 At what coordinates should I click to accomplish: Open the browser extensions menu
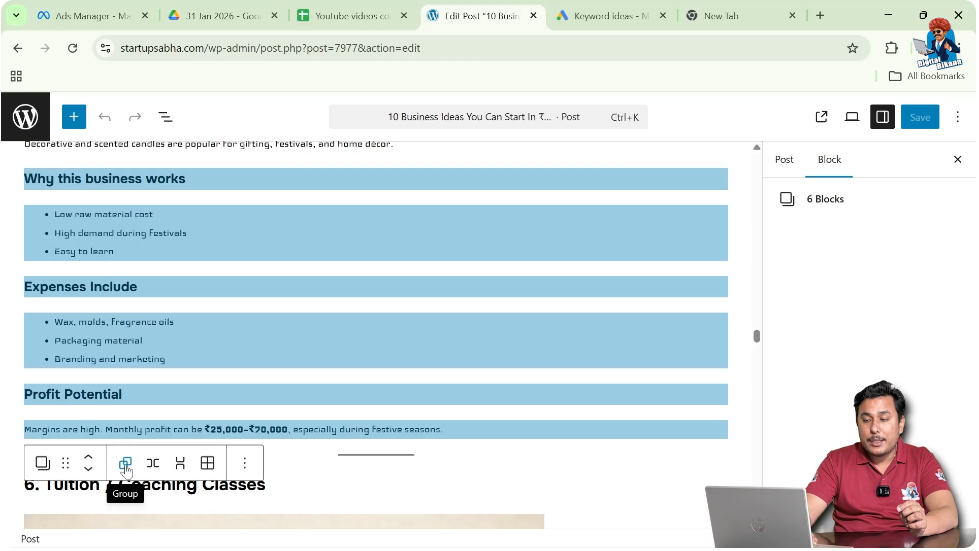[x=891, y=48]
